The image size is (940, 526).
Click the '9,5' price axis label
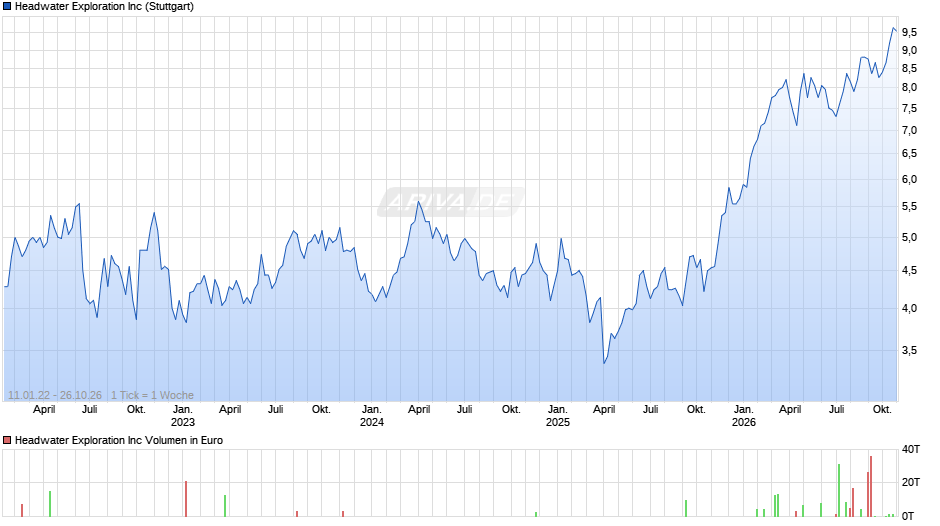click(x=909, y=32)
